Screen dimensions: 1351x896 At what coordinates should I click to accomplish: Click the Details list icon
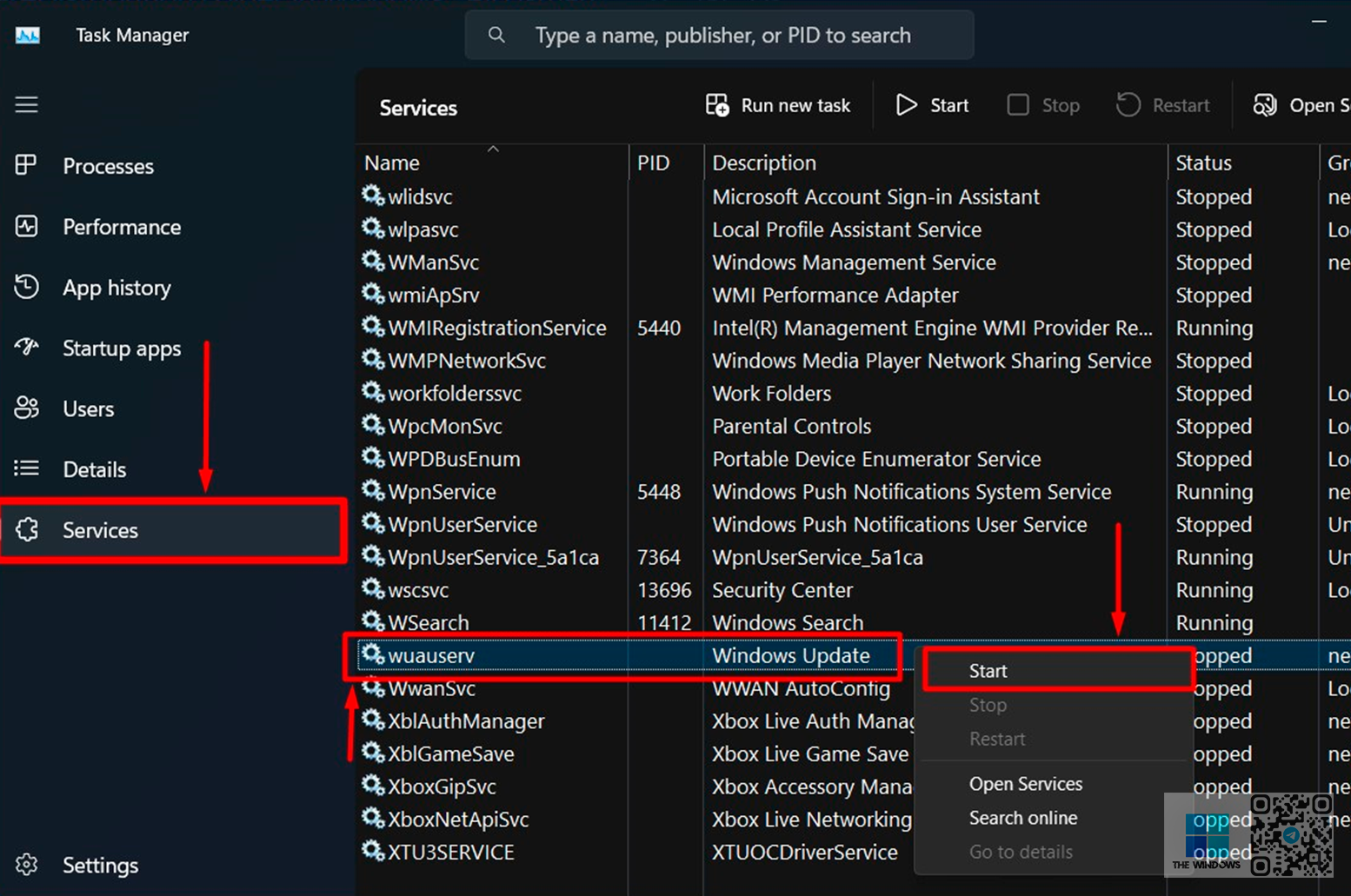coord(26,468)
